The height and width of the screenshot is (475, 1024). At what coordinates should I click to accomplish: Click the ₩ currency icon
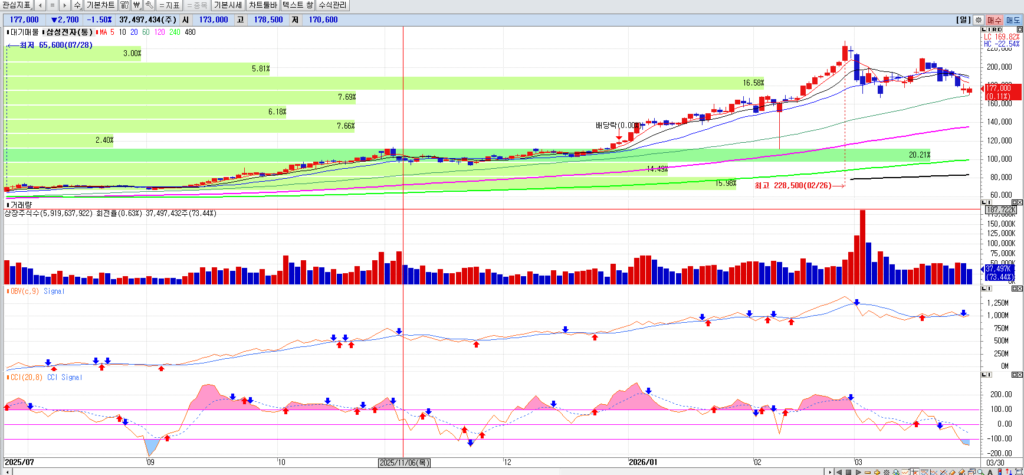(x=137, y=5)
